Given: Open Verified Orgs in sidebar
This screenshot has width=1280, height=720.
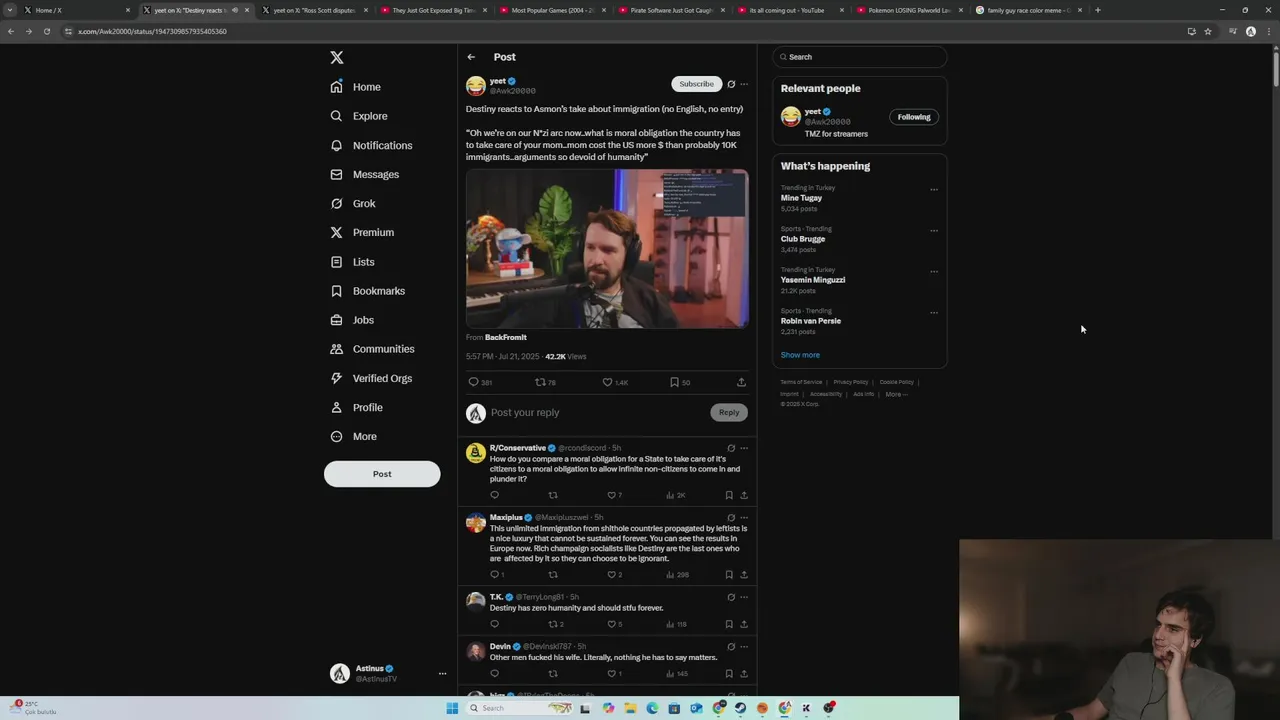Looking at the screenshot, I should point(370,378).
